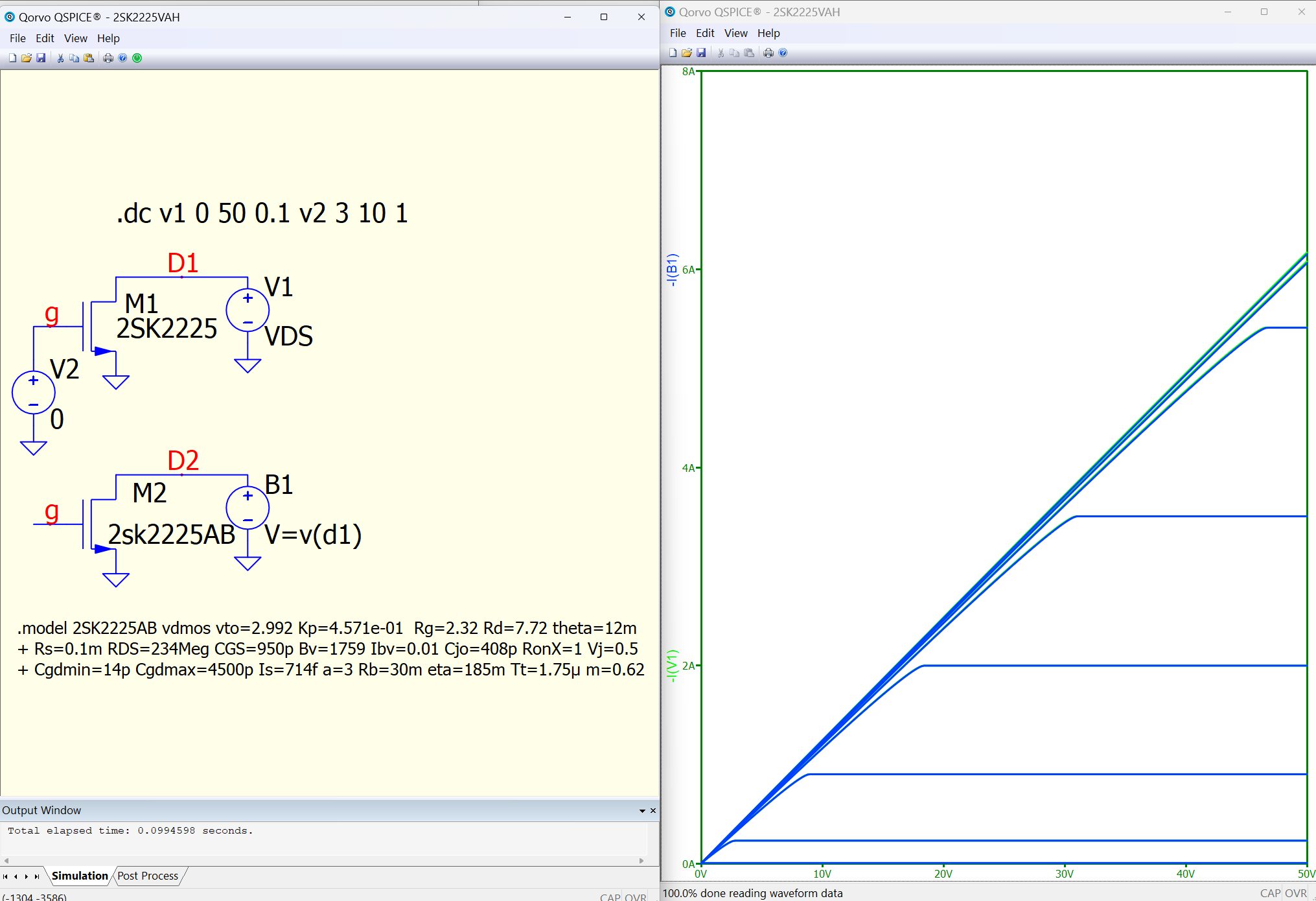The width and height of the screenshot is (1316, 901).
Task: Select the Simulation tab
Action: tap(80, 876)
